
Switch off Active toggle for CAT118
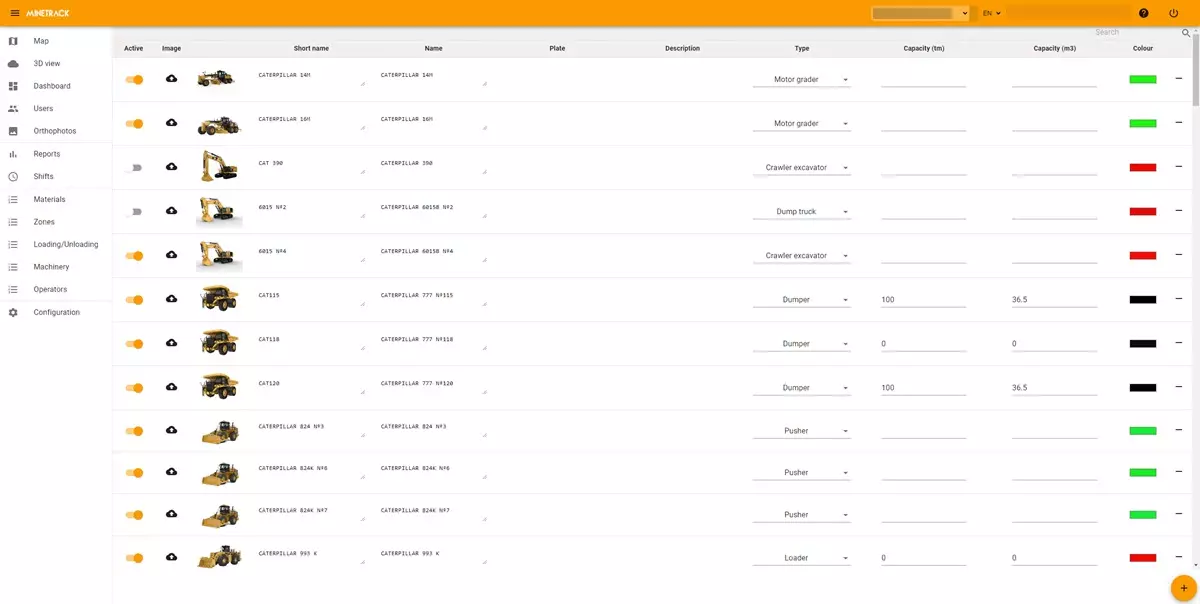click(134, 344)
